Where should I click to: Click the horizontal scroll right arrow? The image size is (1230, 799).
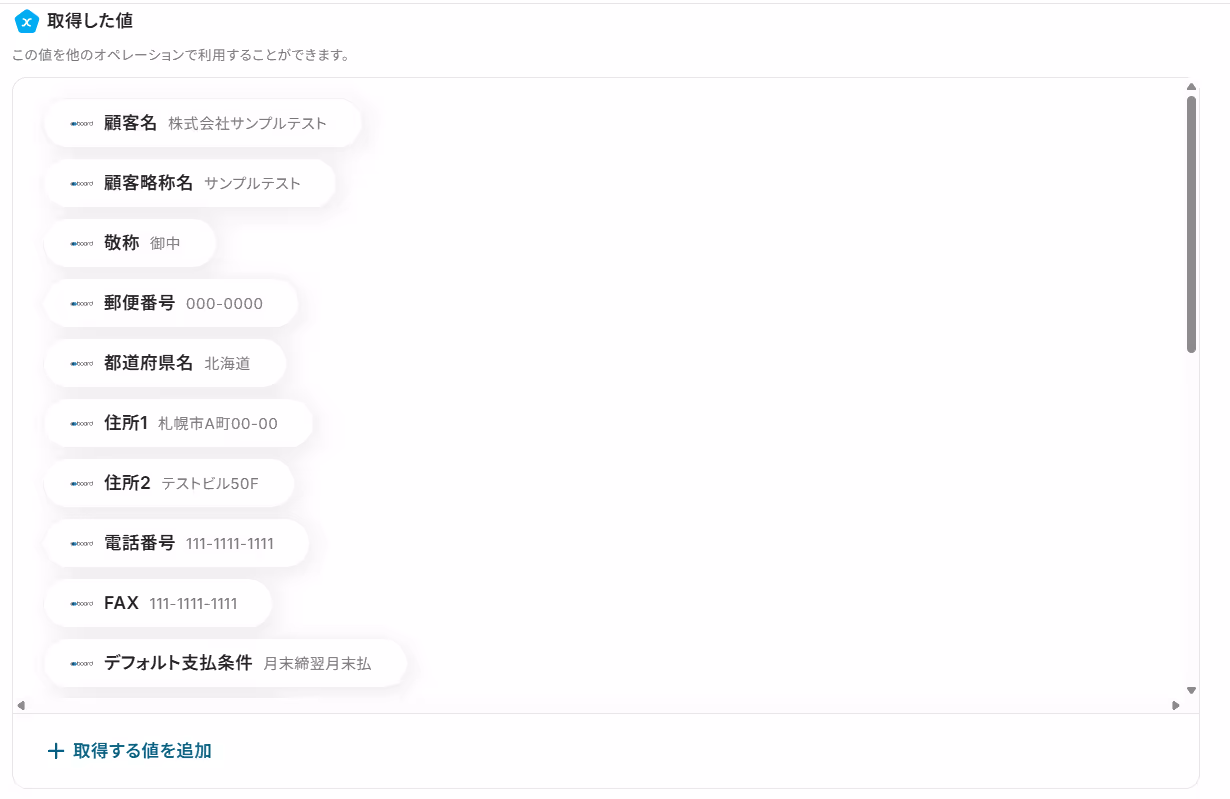point(1176,705)
